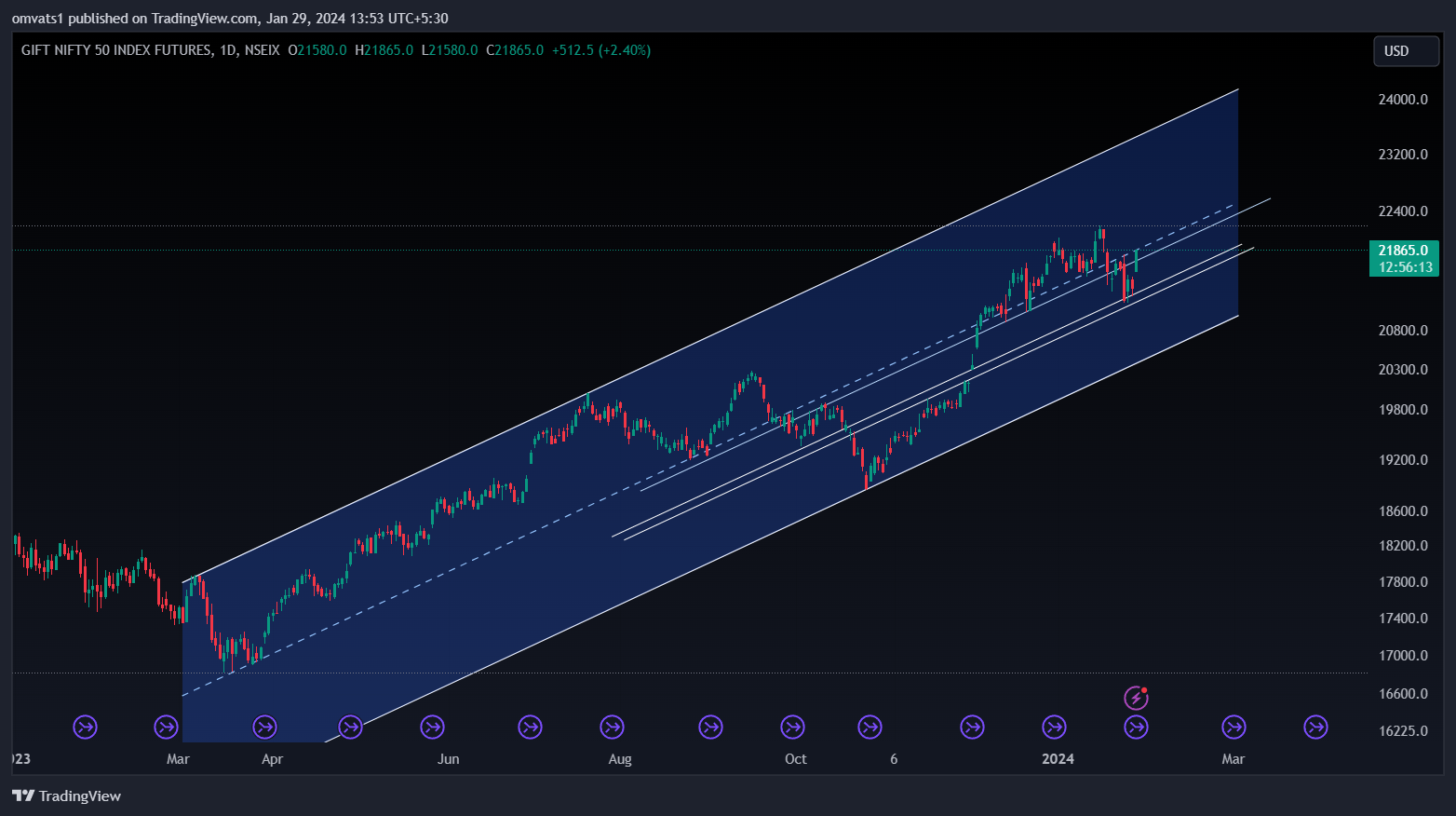Click the Aug label on time axis
Viewport: 1456px width, 816px height.
620,759
